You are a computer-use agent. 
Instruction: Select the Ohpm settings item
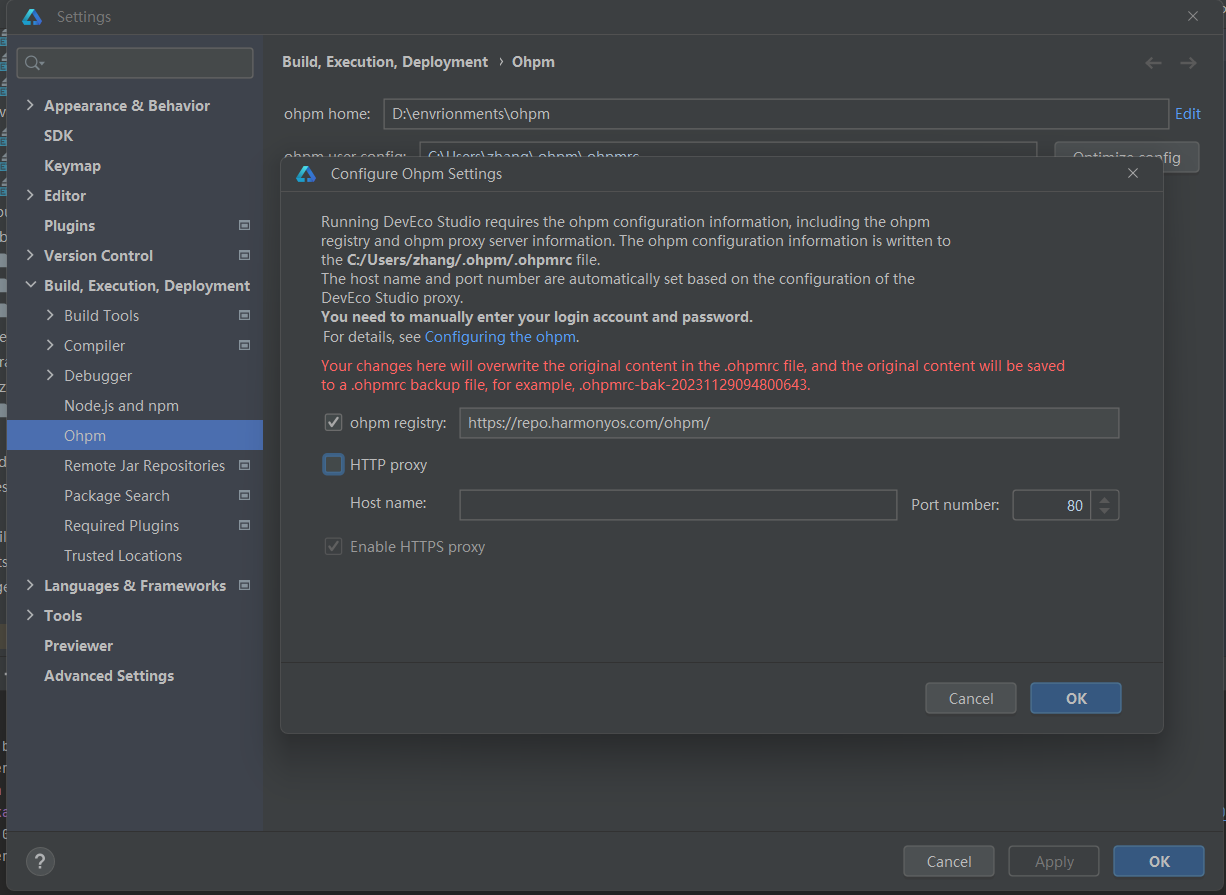click(135, 435)
